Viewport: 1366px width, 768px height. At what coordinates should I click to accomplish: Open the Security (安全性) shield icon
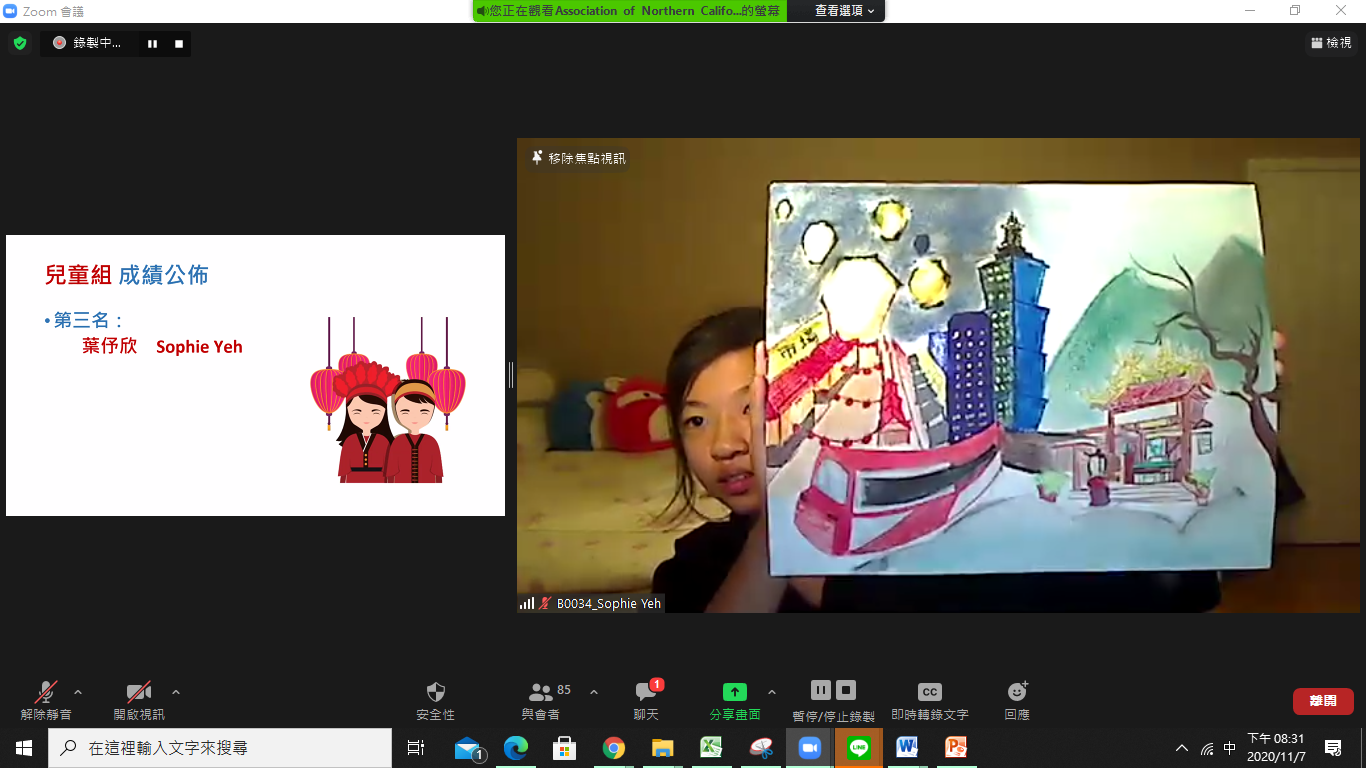[x=435, y=692]
